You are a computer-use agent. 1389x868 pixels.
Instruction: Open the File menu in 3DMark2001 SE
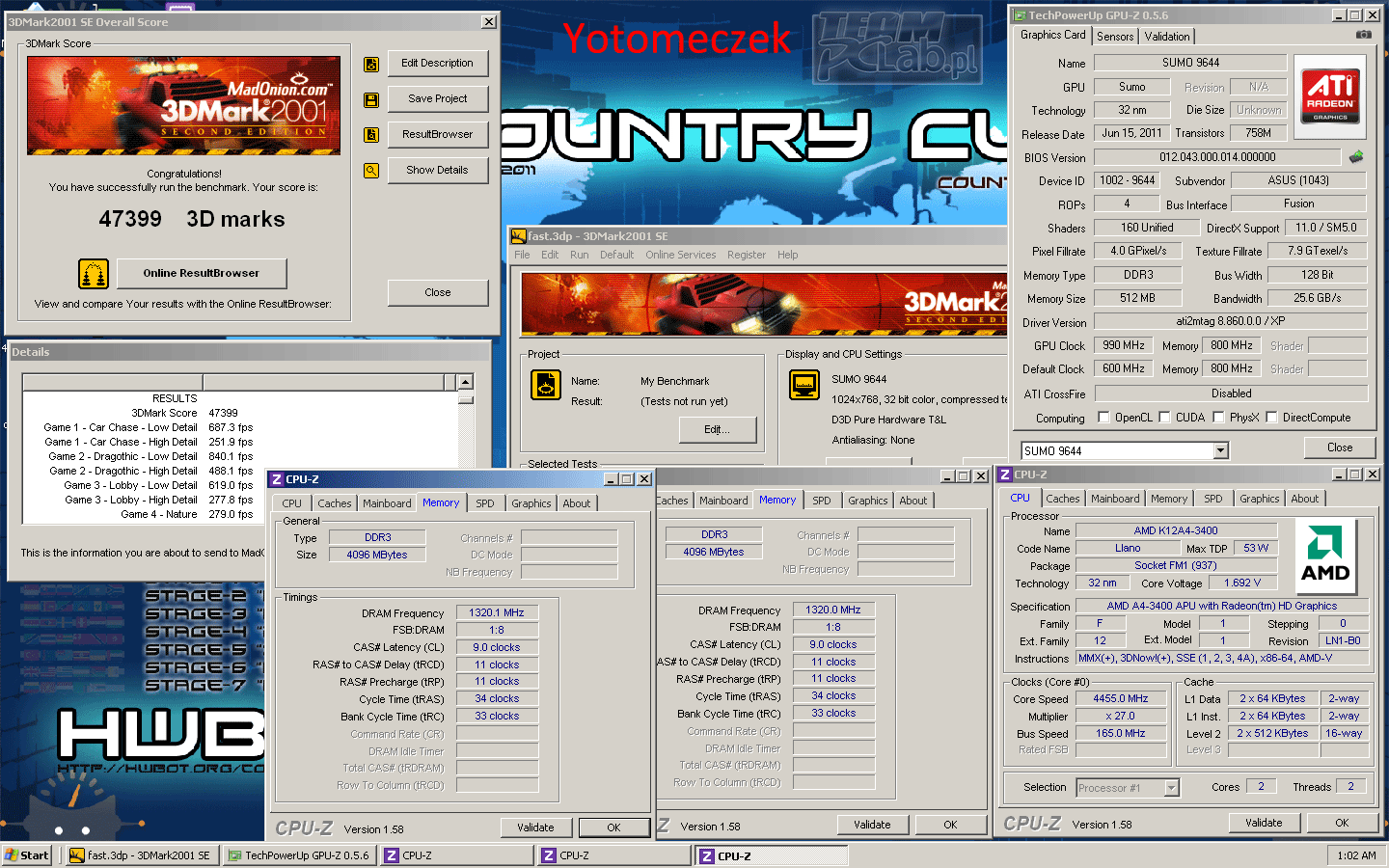coord(522,255)
